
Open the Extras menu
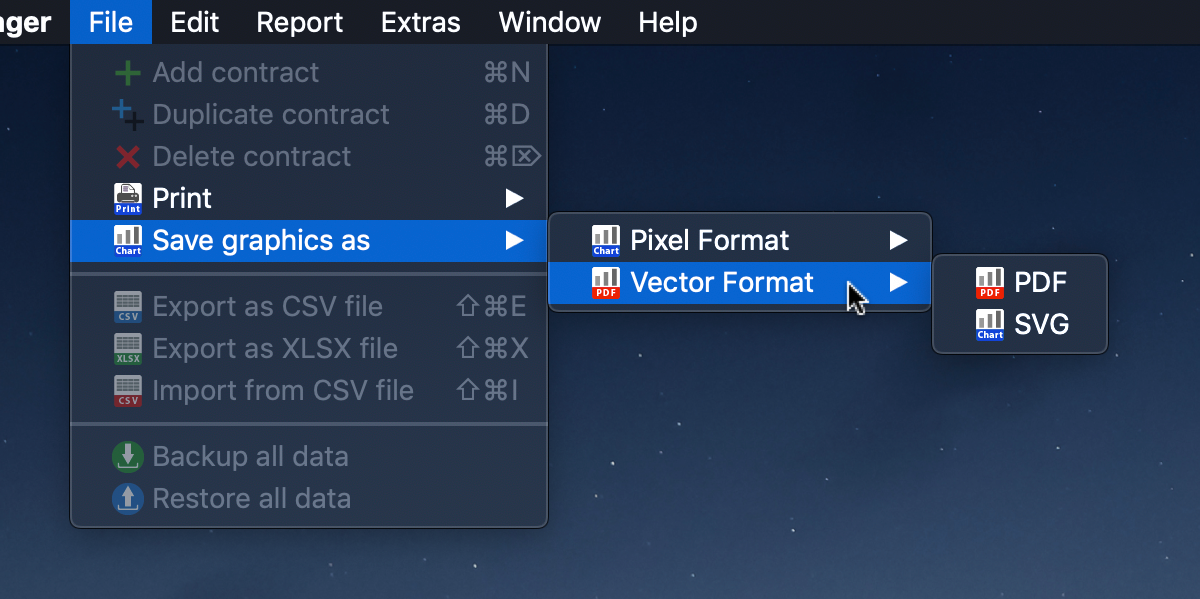421,22
